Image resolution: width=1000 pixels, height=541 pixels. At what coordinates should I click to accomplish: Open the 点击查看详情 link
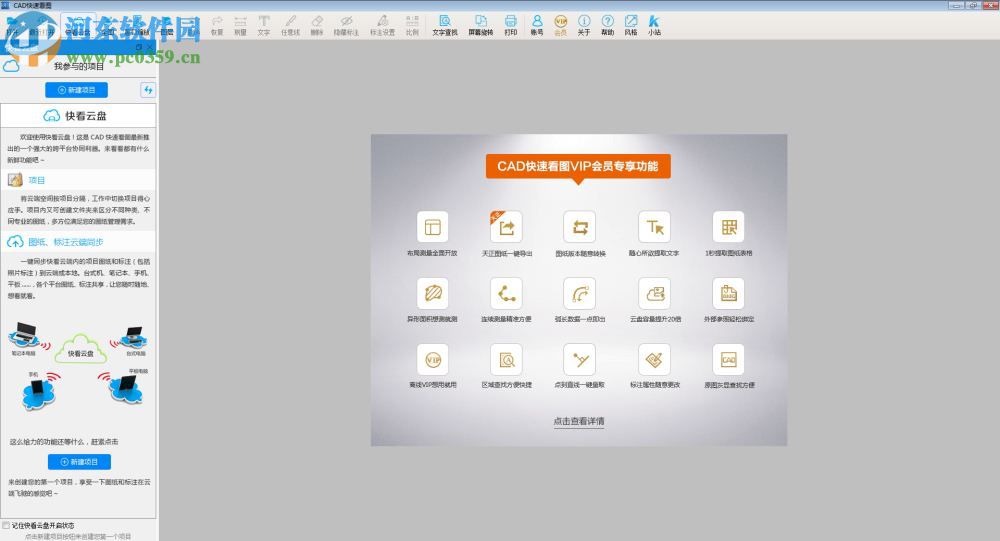click(579, 421)
